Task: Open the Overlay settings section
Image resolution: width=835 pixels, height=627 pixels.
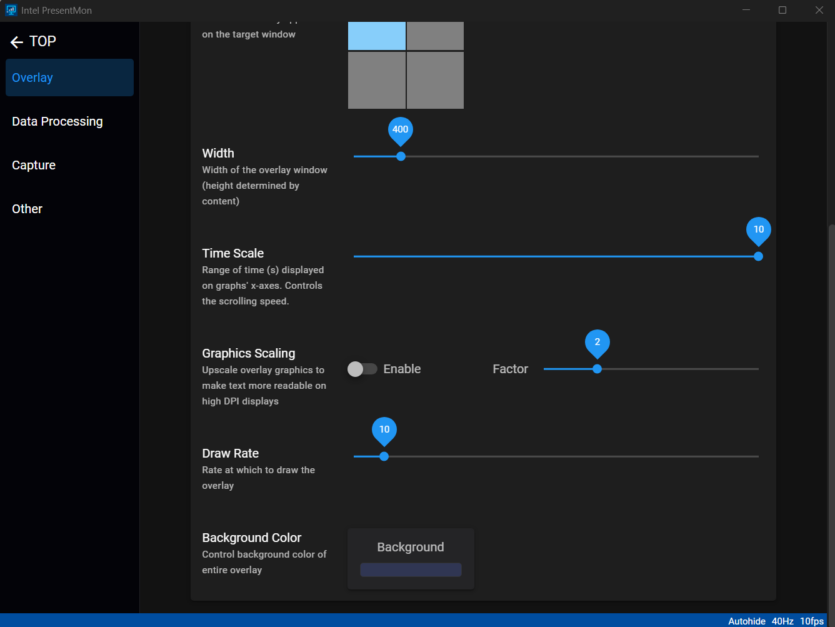Action: click(x=70, y=78)
